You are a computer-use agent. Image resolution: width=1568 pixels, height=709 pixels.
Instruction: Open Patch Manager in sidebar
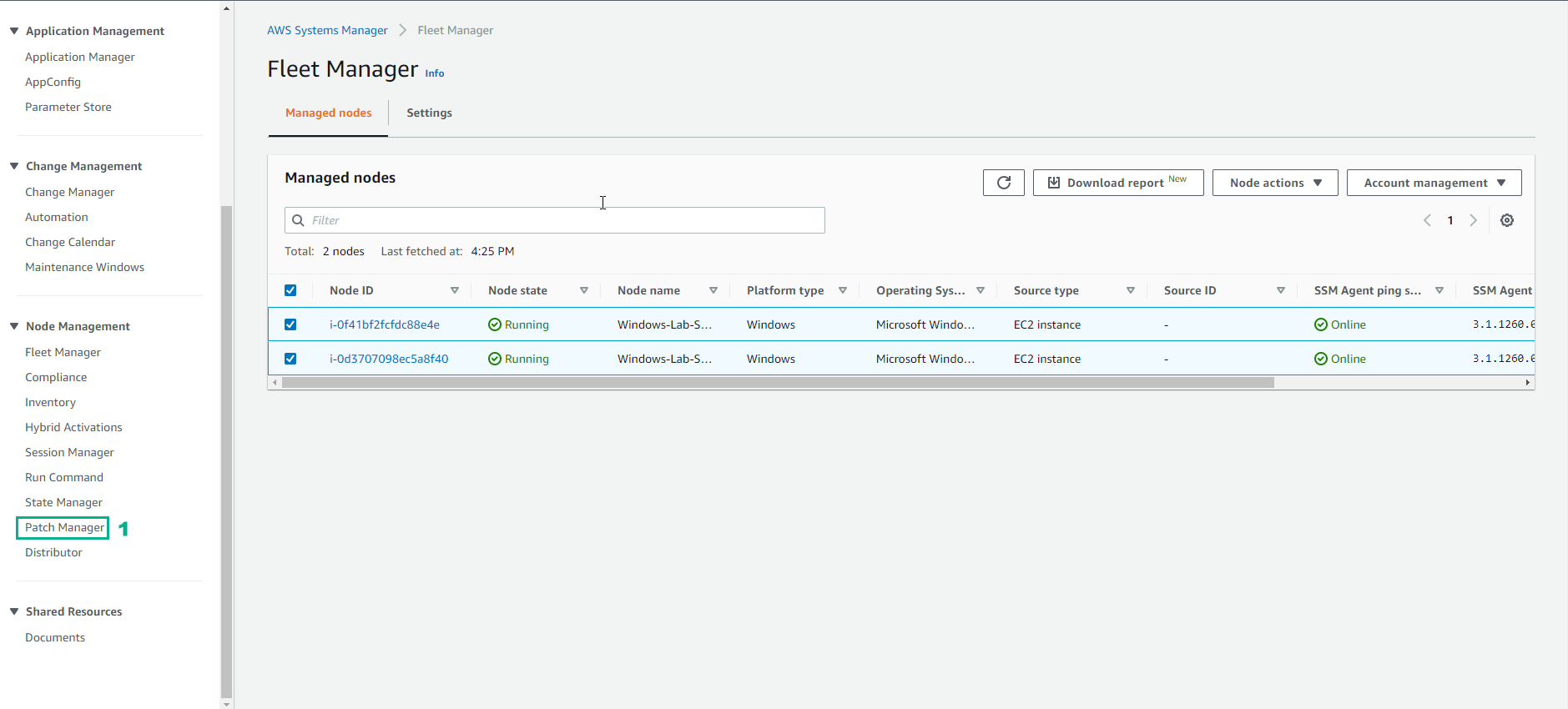tap(64, 527)
